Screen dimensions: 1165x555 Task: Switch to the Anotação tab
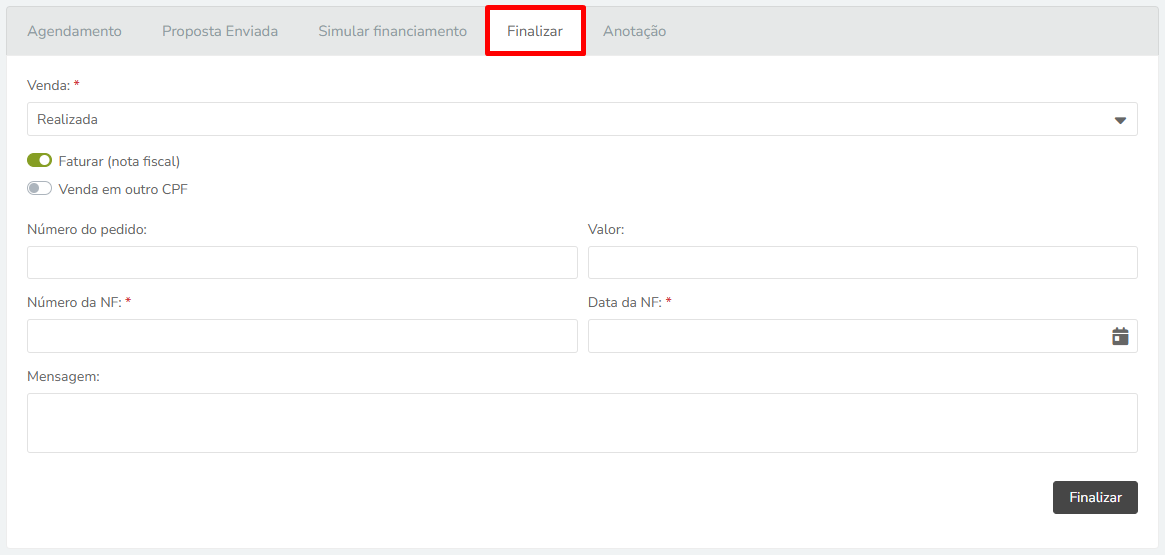(x=635, y=31)
